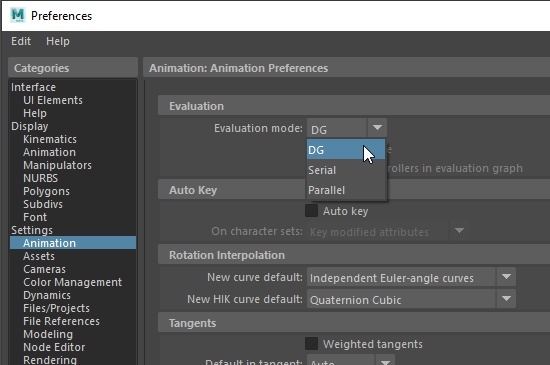The width and height of the screenshot is (550, 365).
Task: Click the Maya logo icon in title bar
Action: tap(18, 15)
